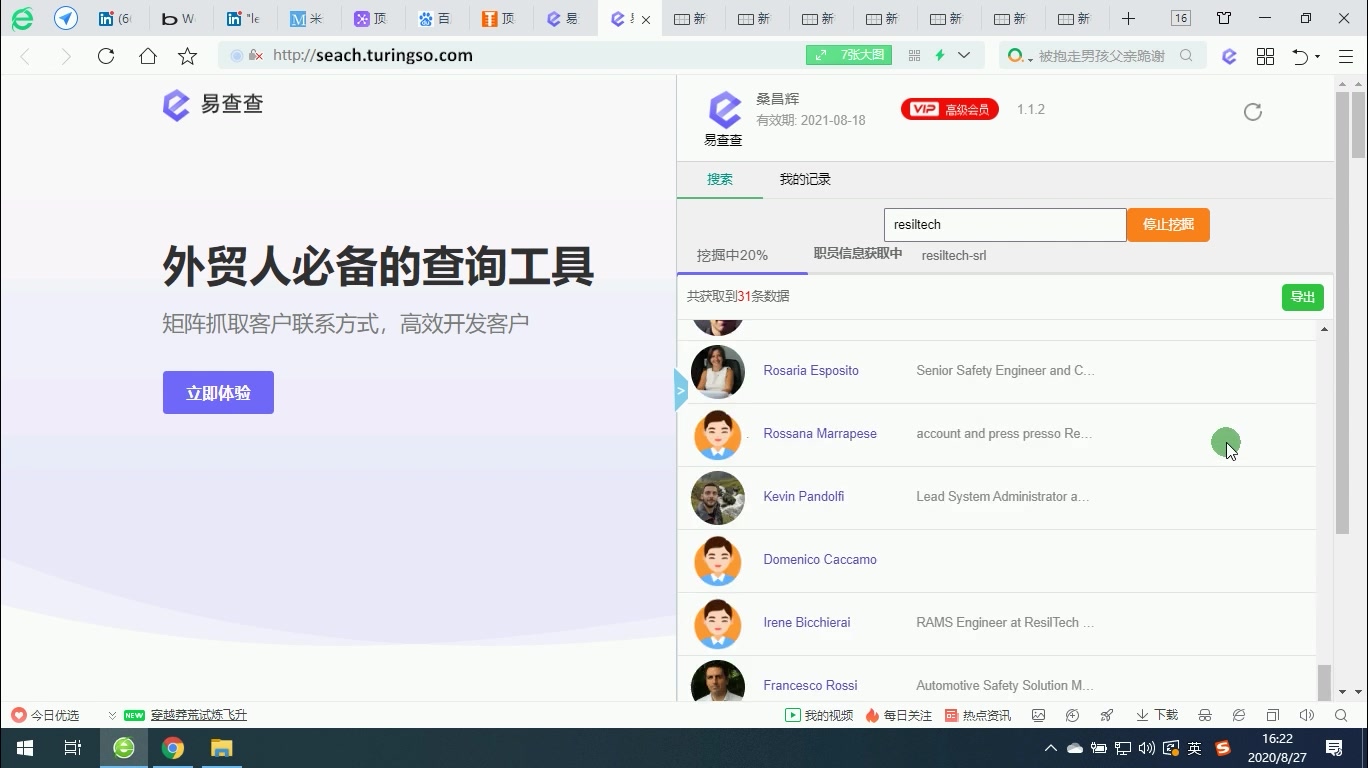Click the tab count 16 icon
Image resolution: width=1368 pixels, height=768 pixels.
[1181, 18]
